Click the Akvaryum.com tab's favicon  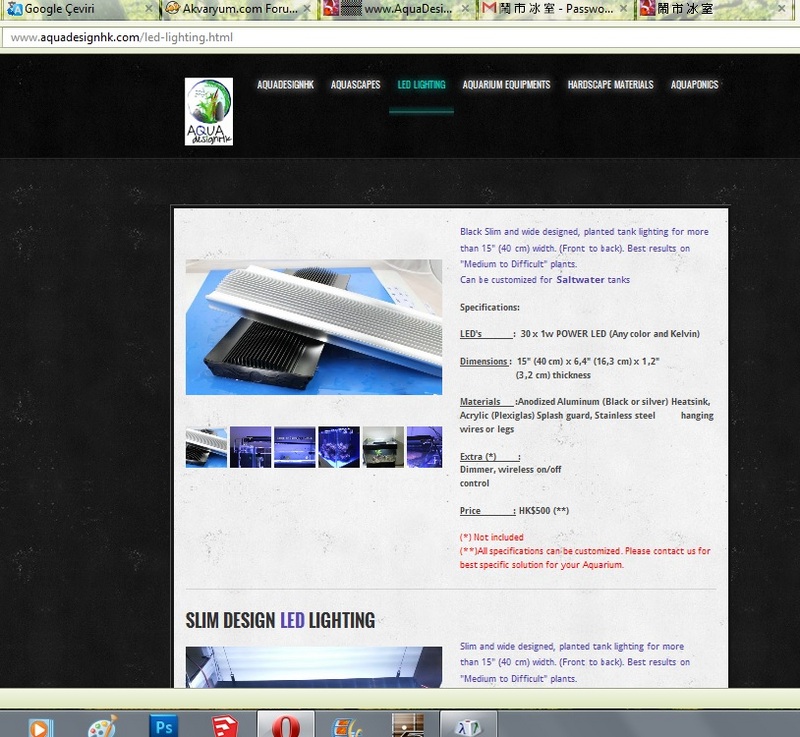[x=172, y=8]
